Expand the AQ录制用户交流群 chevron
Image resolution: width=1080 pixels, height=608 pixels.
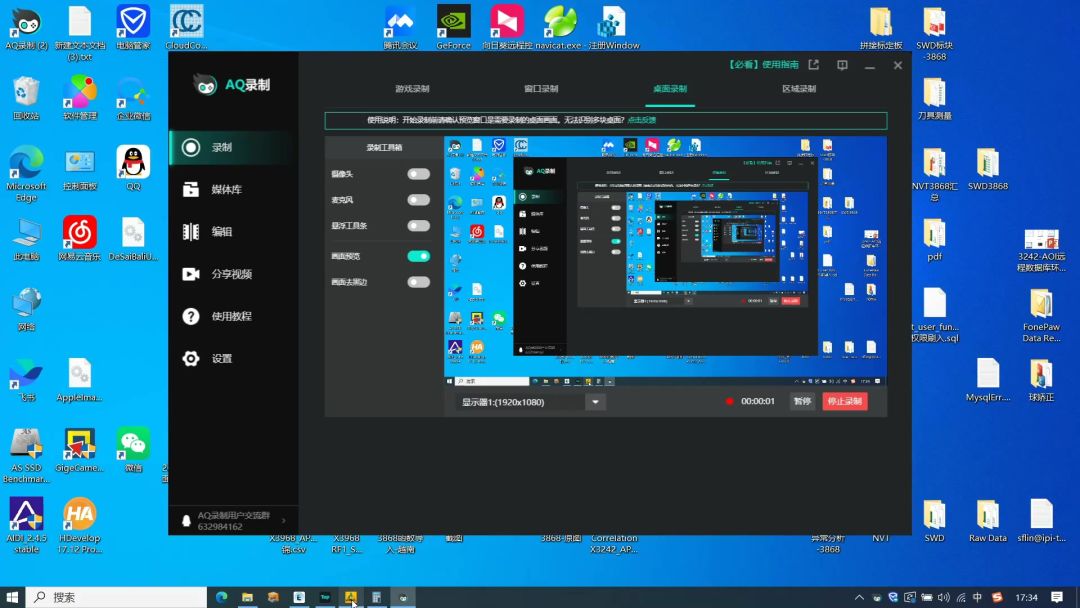click(284, 521)
